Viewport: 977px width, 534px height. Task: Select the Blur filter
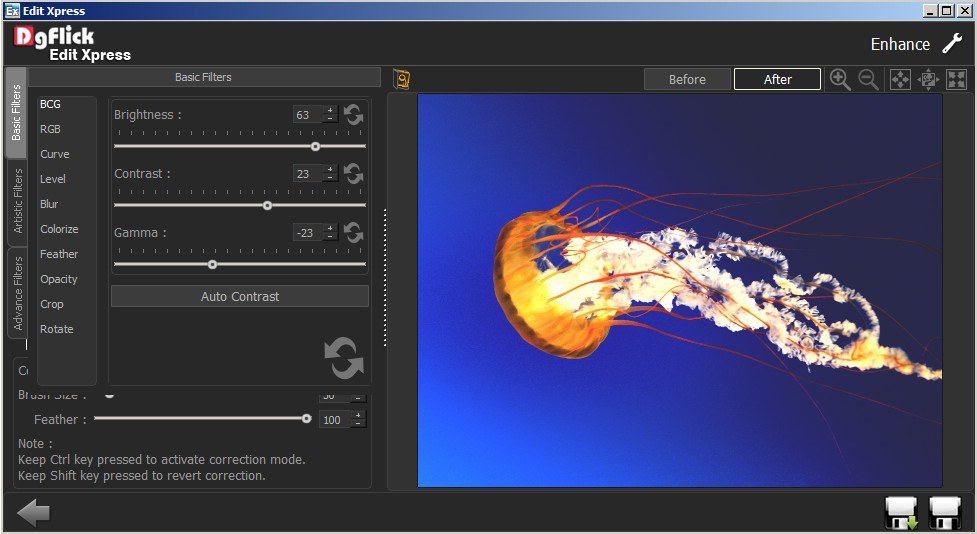49,204
